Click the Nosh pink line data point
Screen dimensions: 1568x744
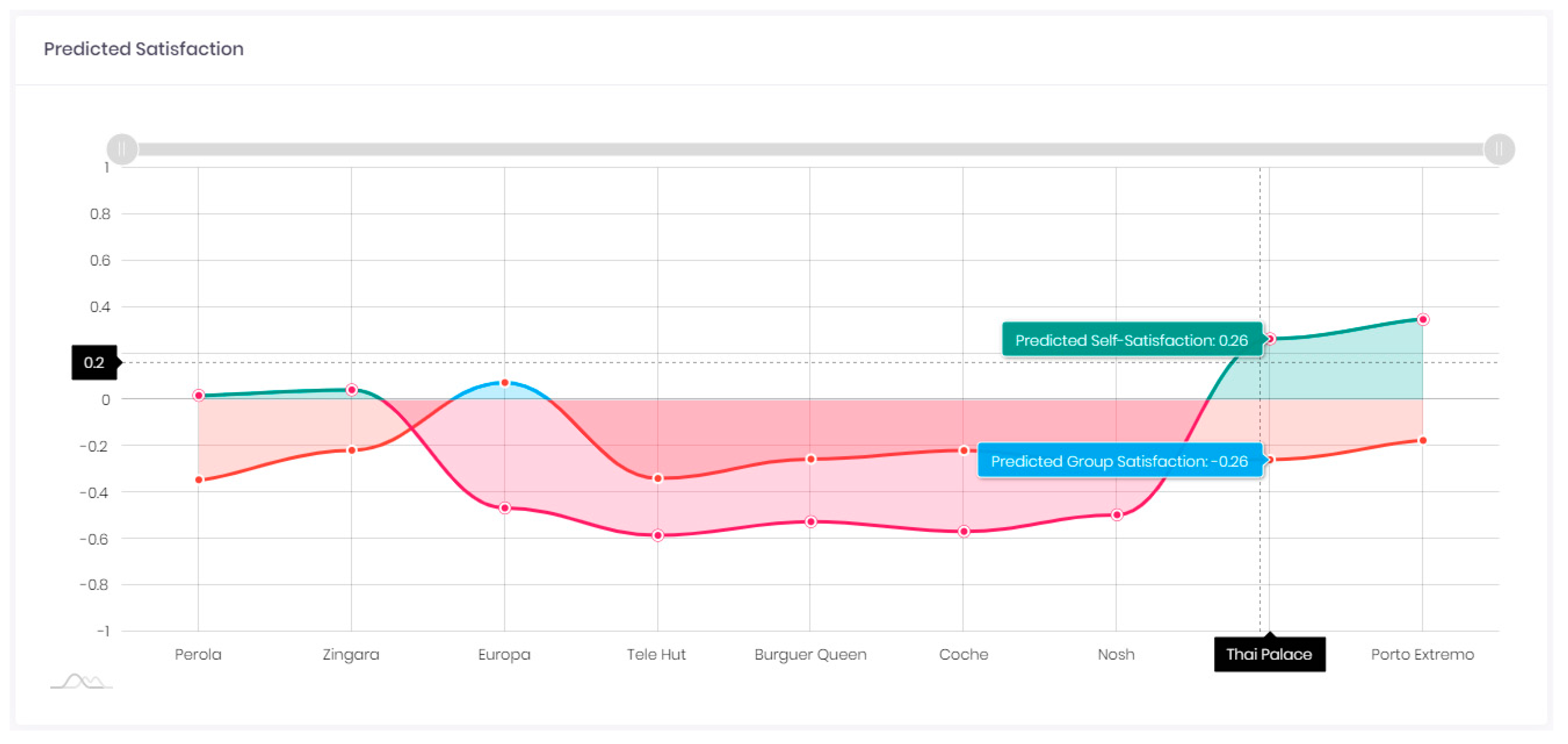[x=1116, y=515]
